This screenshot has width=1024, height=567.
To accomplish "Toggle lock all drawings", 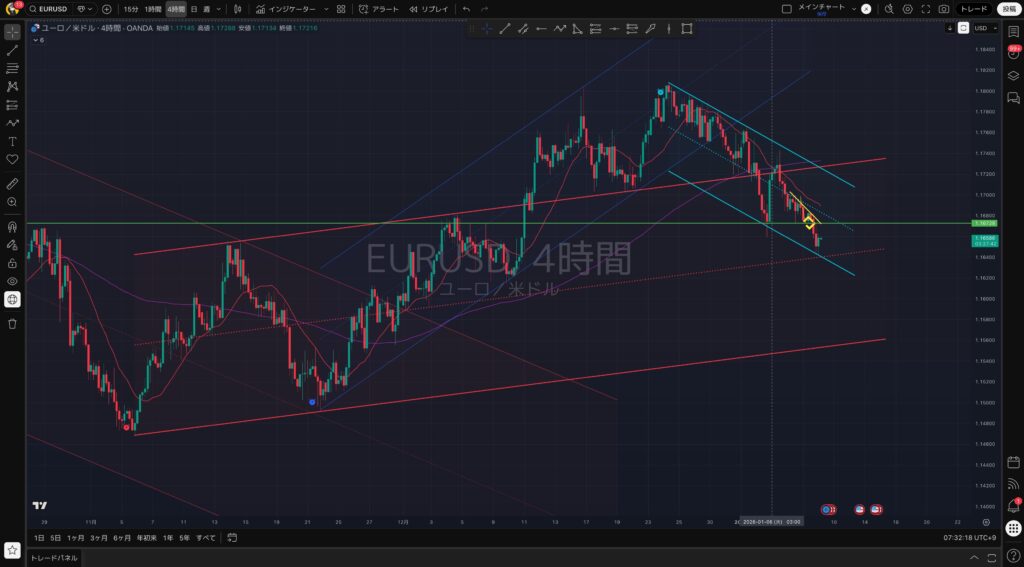I will [x=12, y=263].
